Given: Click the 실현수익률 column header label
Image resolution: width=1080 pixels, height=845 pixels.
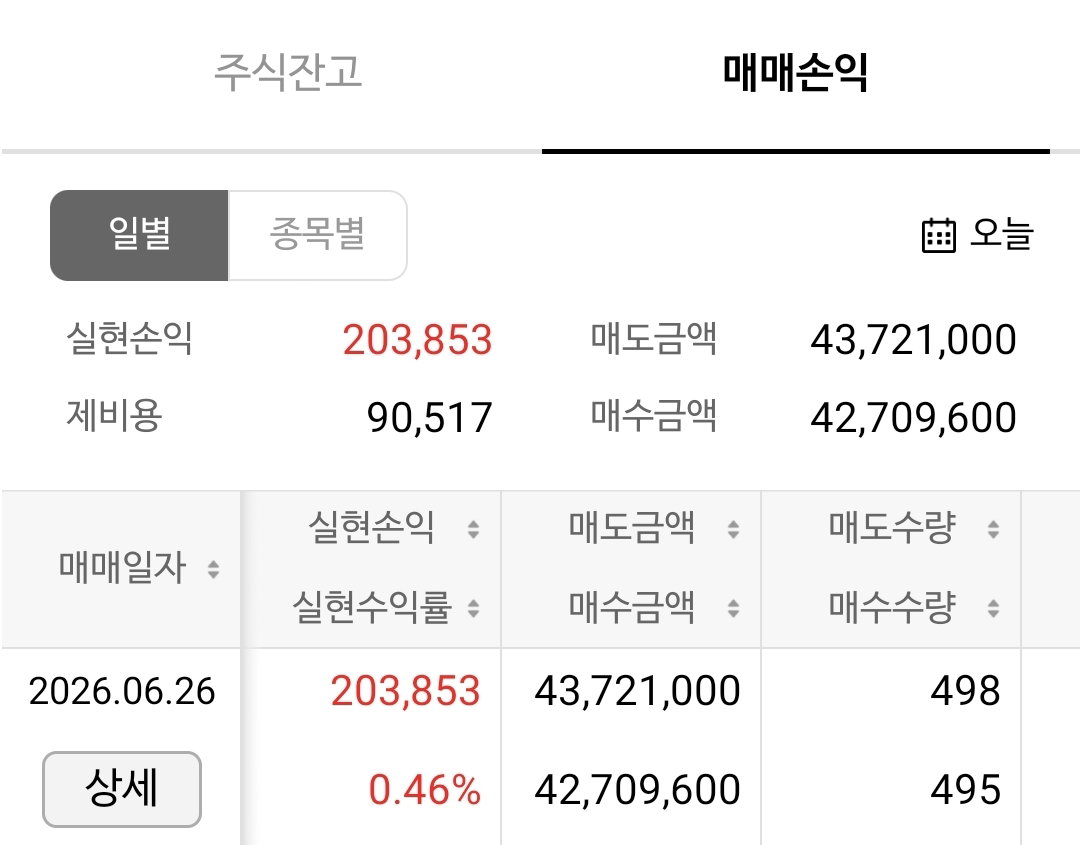Looking at the screenshot, I should click(x=372, y=607).
